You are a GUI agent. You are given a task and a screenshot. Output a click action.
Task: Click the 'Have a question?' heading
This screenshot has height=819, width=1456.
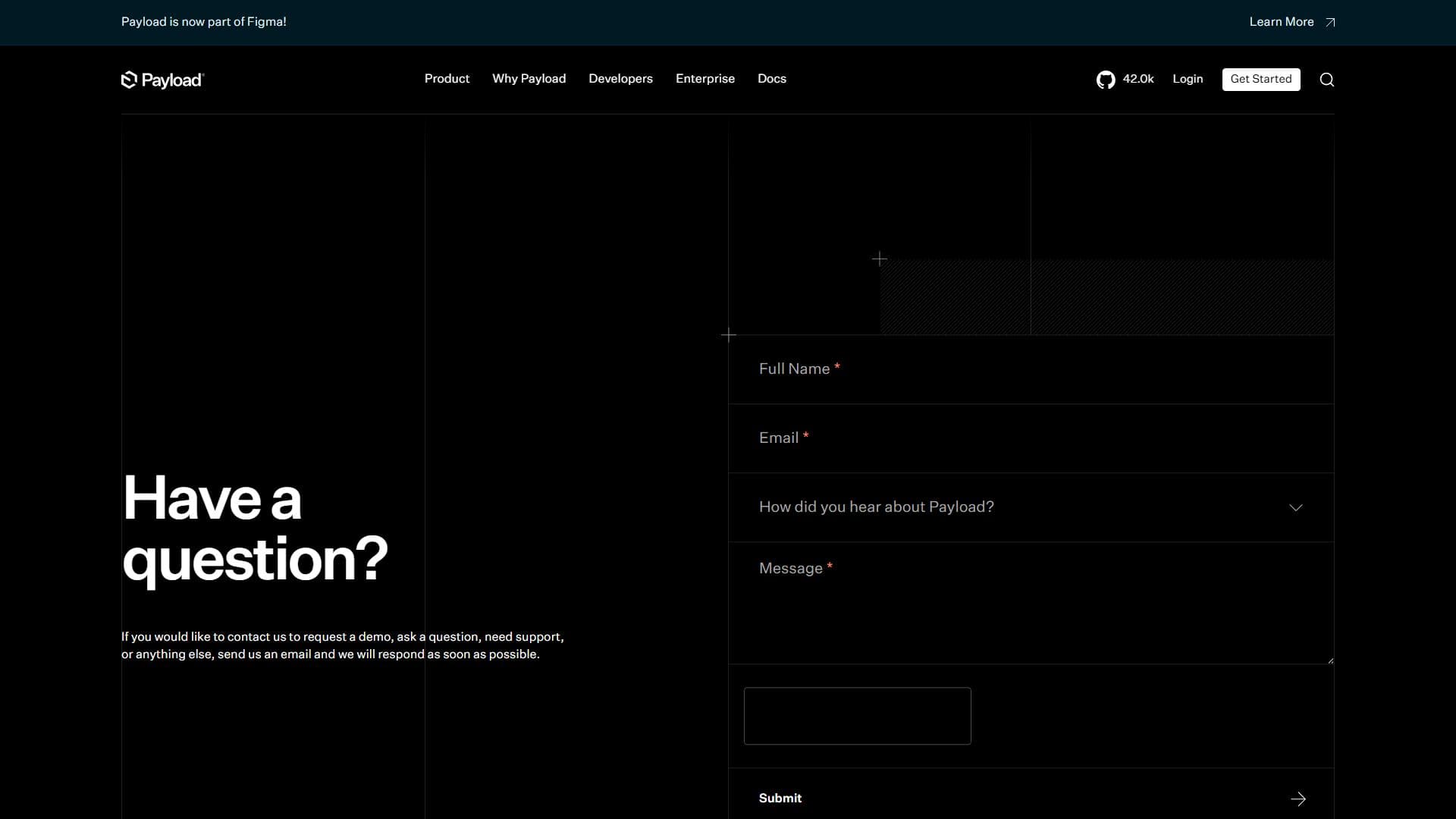click(x=255, y=529)
